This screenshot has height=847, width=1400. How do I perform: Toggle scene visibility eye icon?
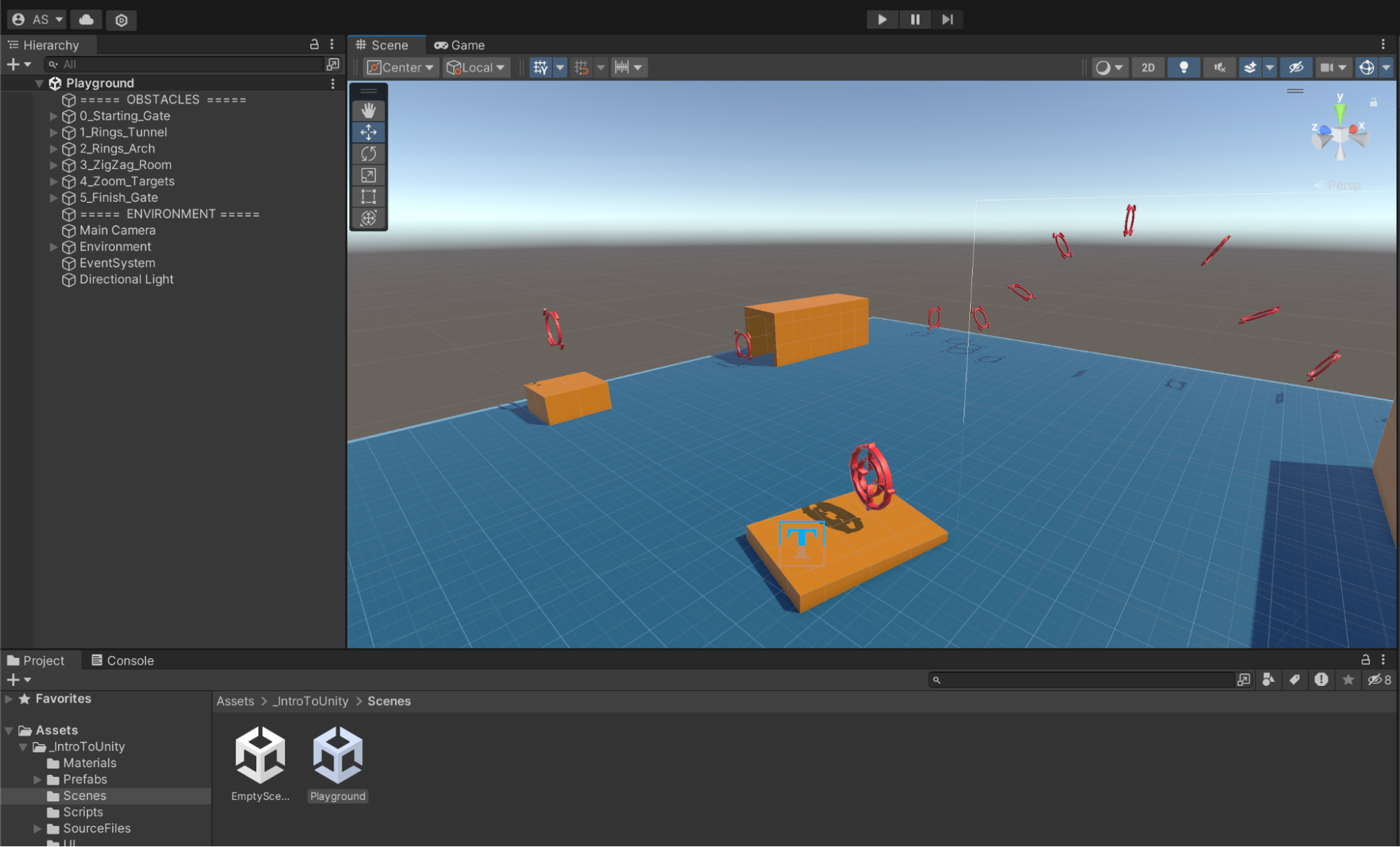tap(1296, 67)
